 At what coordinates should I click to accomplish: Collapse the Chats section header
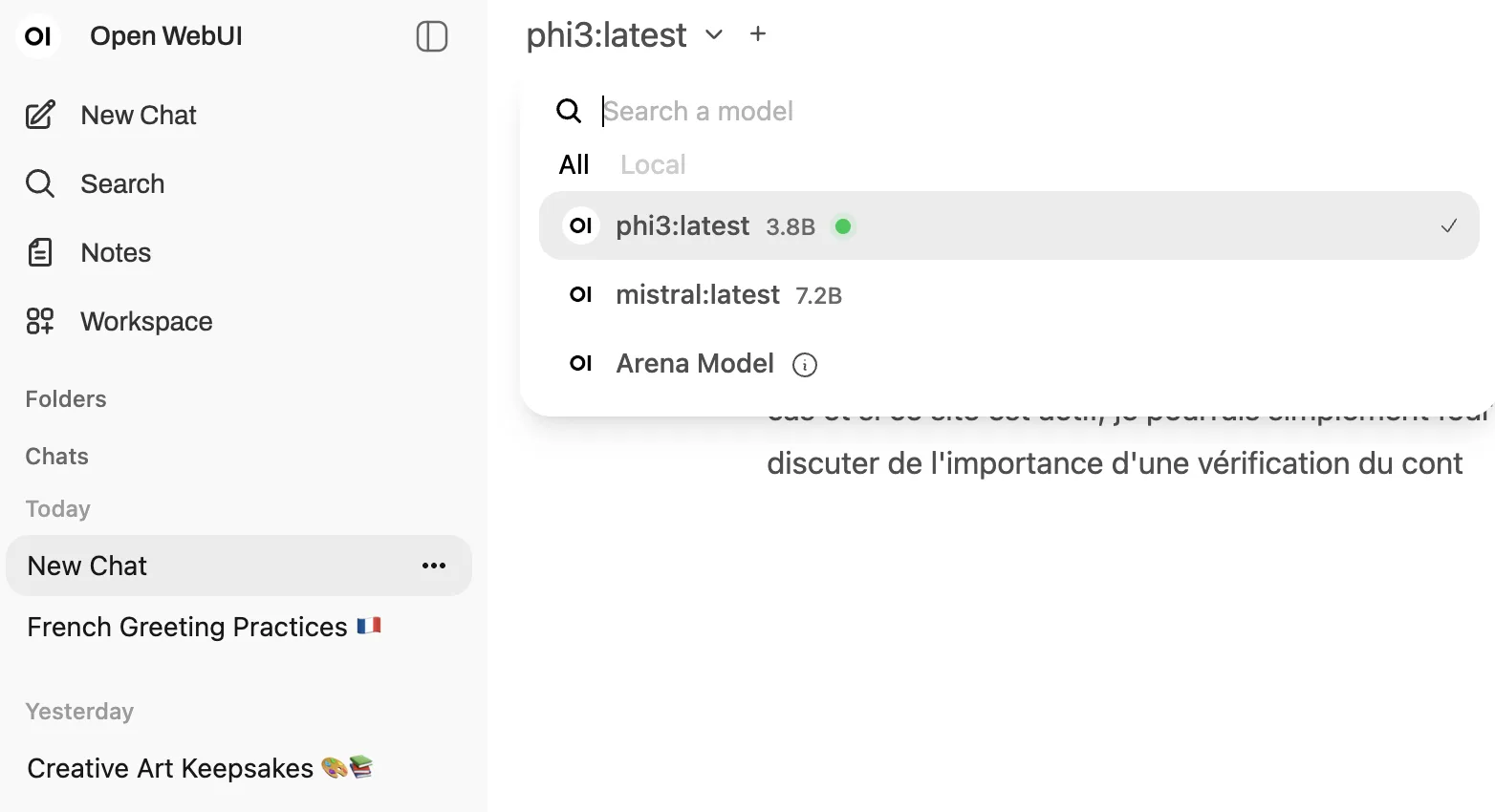(57, 457)
